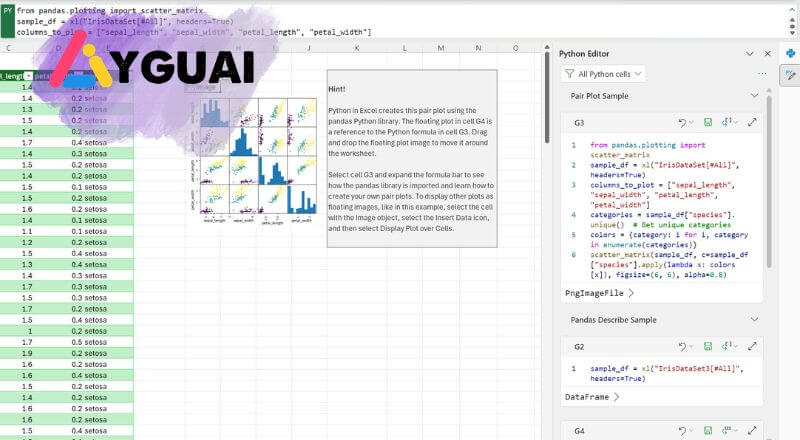The height and width of the screenshot is (440, 800).
Task: Open the All Python cells filter dropdown
Action: [603, 74]
